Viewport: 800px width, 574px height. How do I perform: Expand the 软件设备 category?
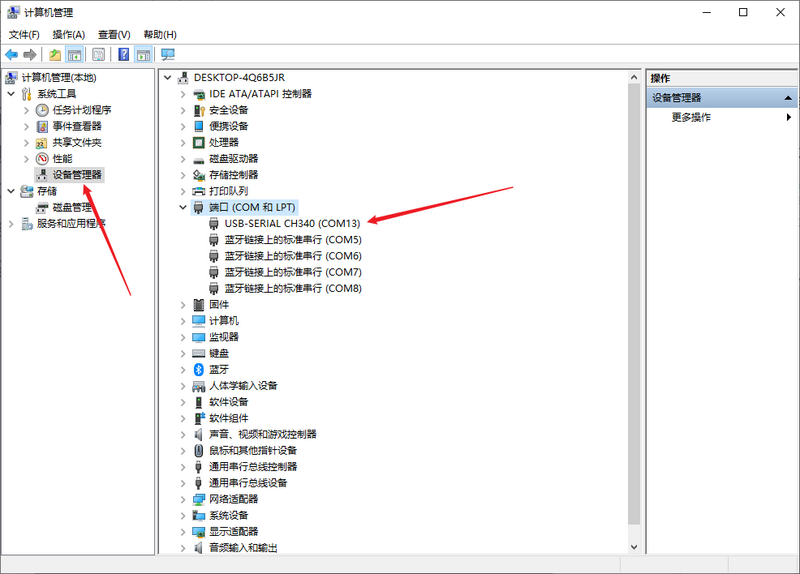click(x=183, y=402)
